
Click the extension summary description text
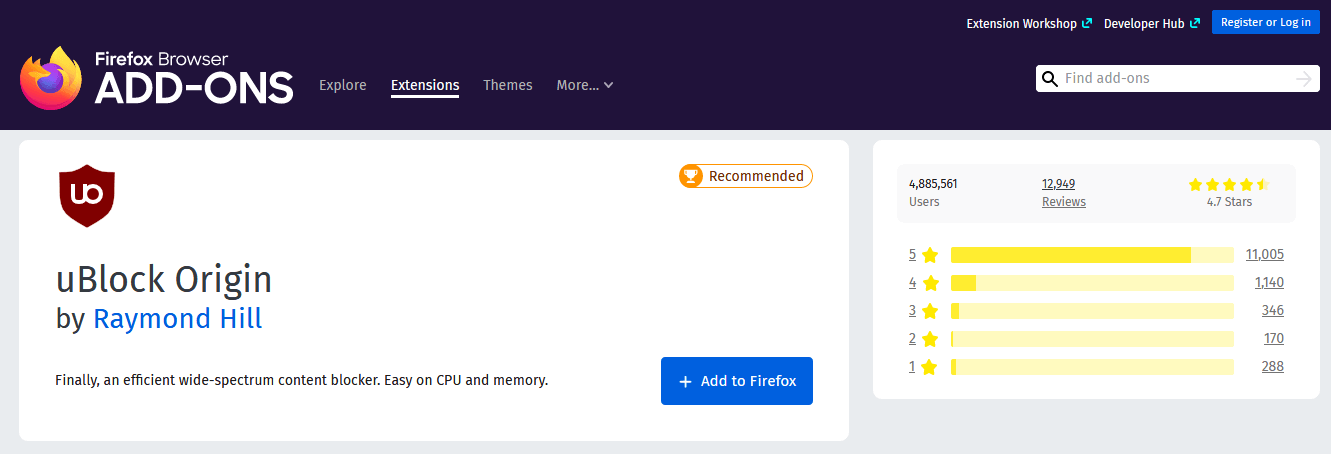(302, 381)
